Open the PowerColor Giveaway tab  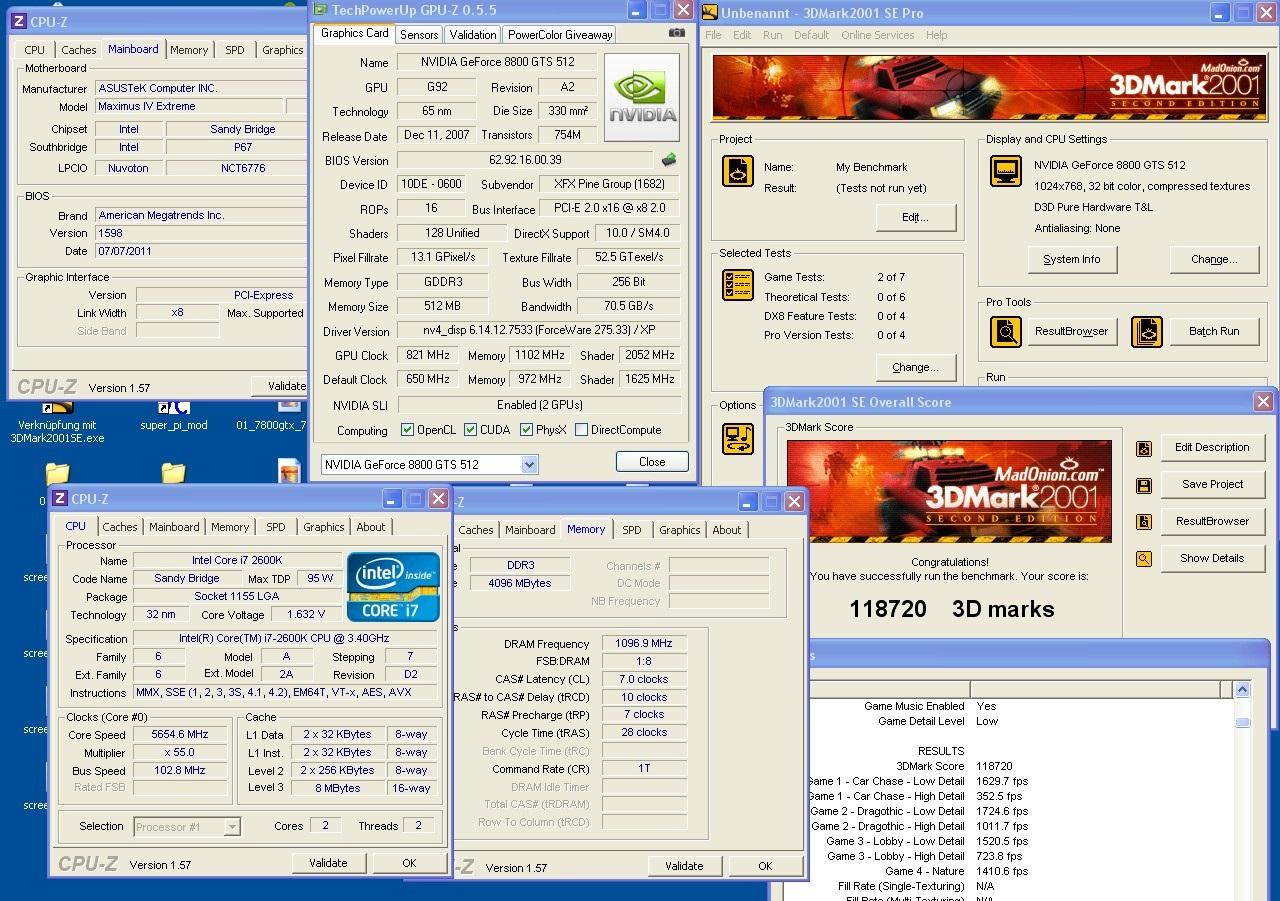tap(560, 35)
